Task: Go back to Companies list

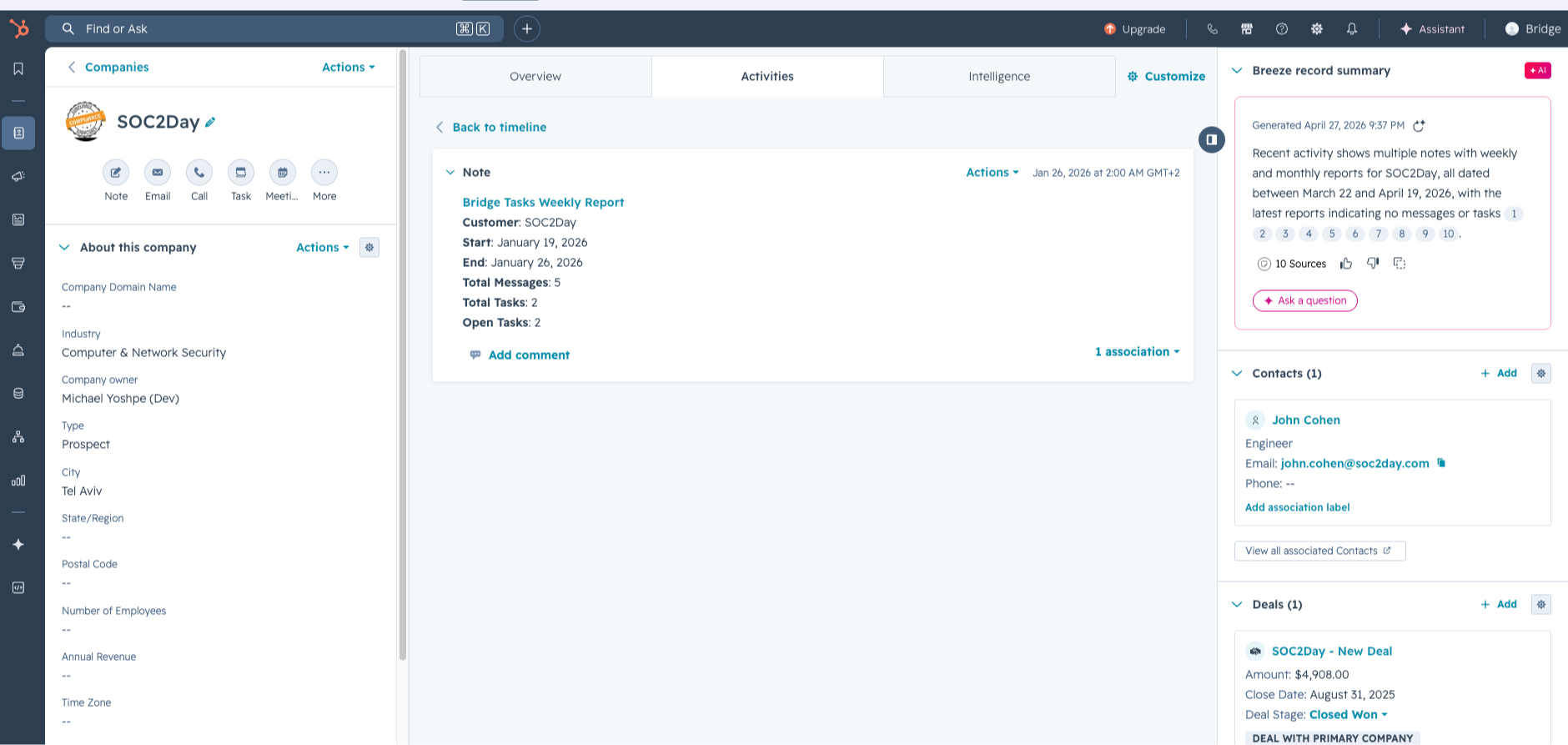Action: 108,67
